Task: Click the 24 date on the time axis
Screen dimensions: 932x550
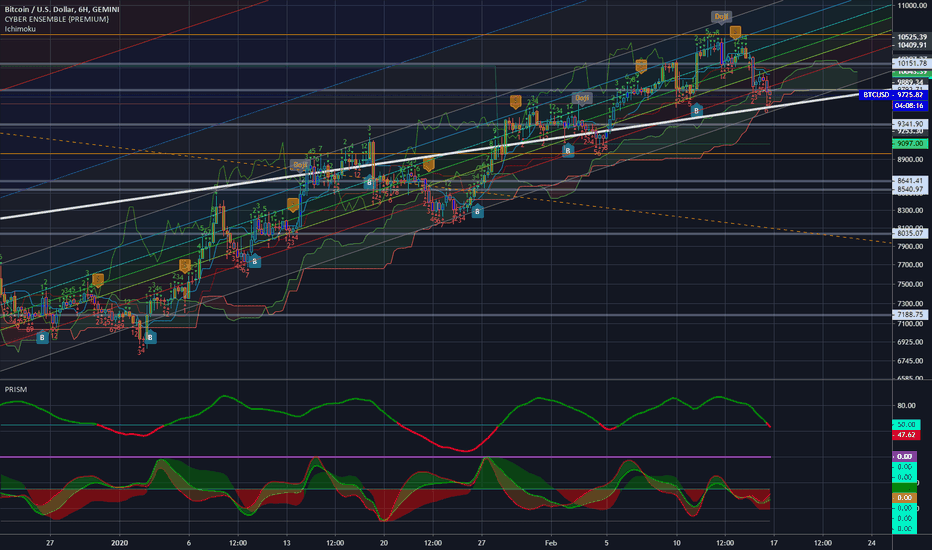Action: (x=871, y=543)
